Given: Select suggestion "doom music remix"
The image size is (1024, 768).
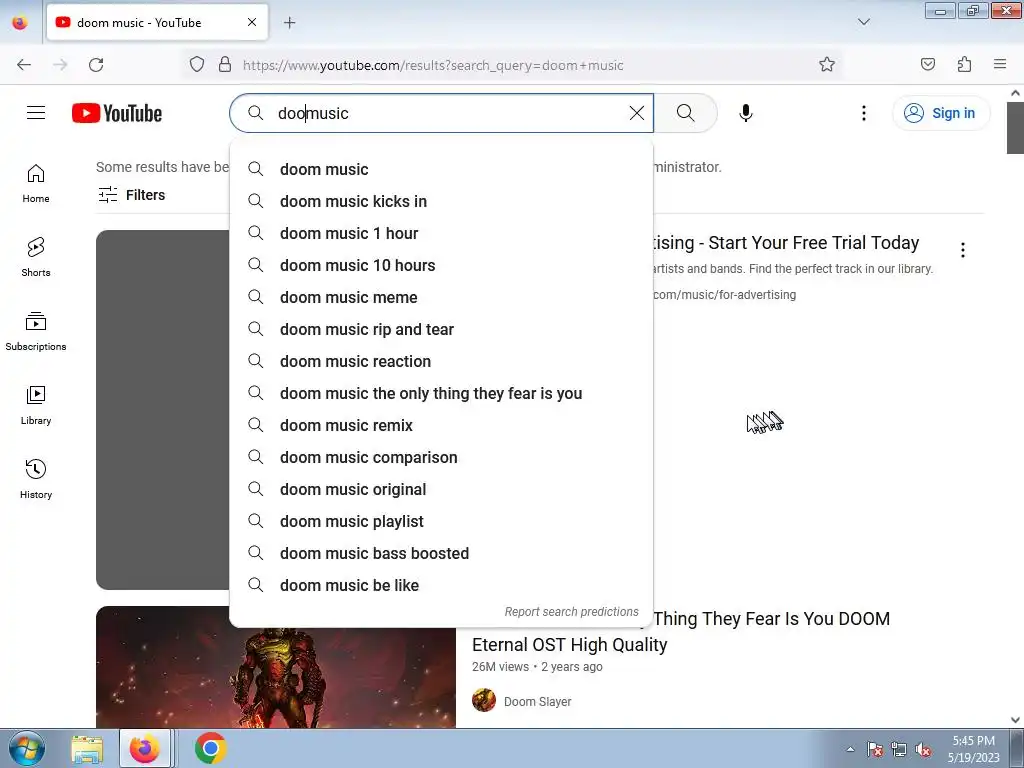Looking at the screenshot, I should point(441,425).
